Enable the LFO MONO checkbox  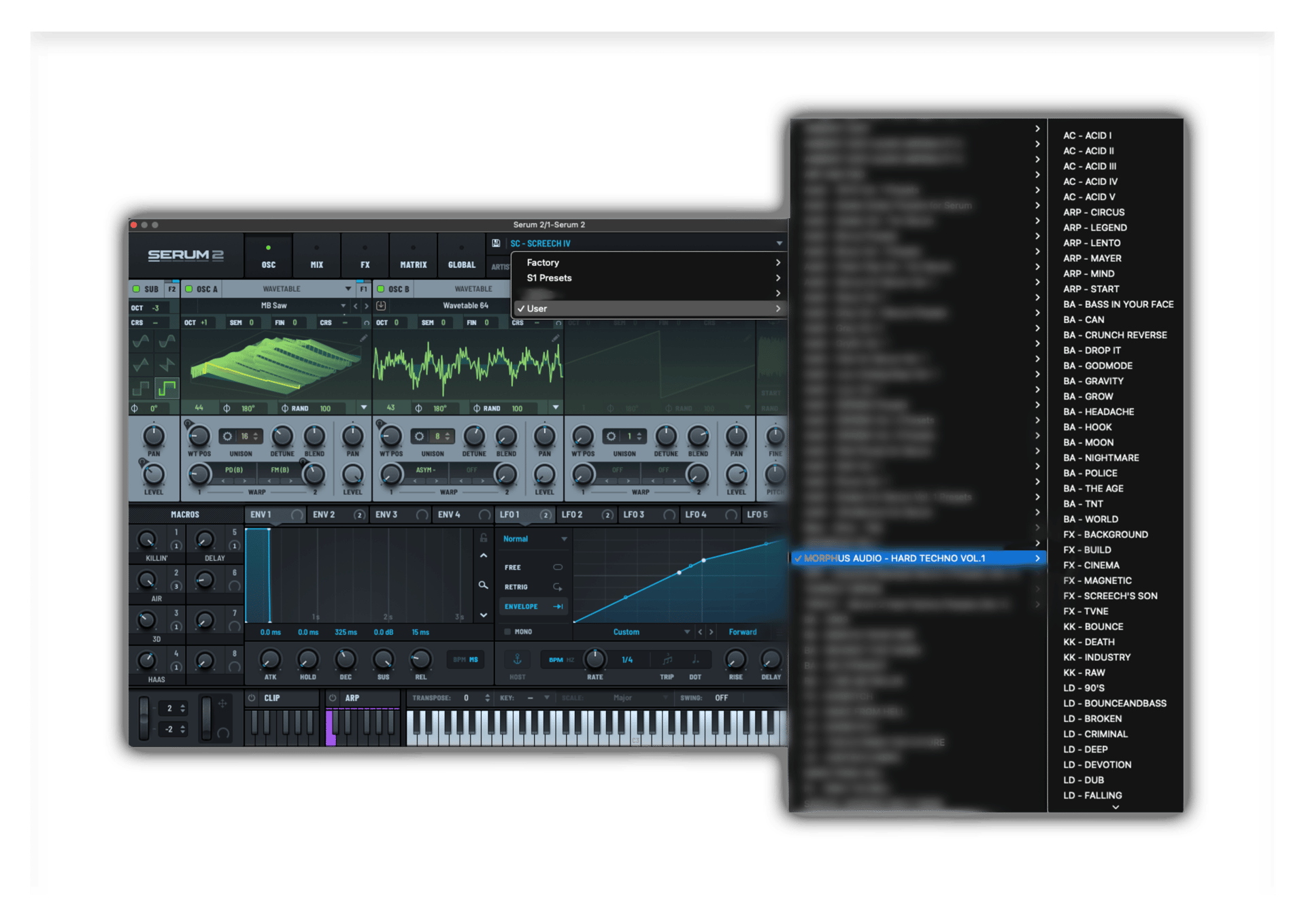507,632
